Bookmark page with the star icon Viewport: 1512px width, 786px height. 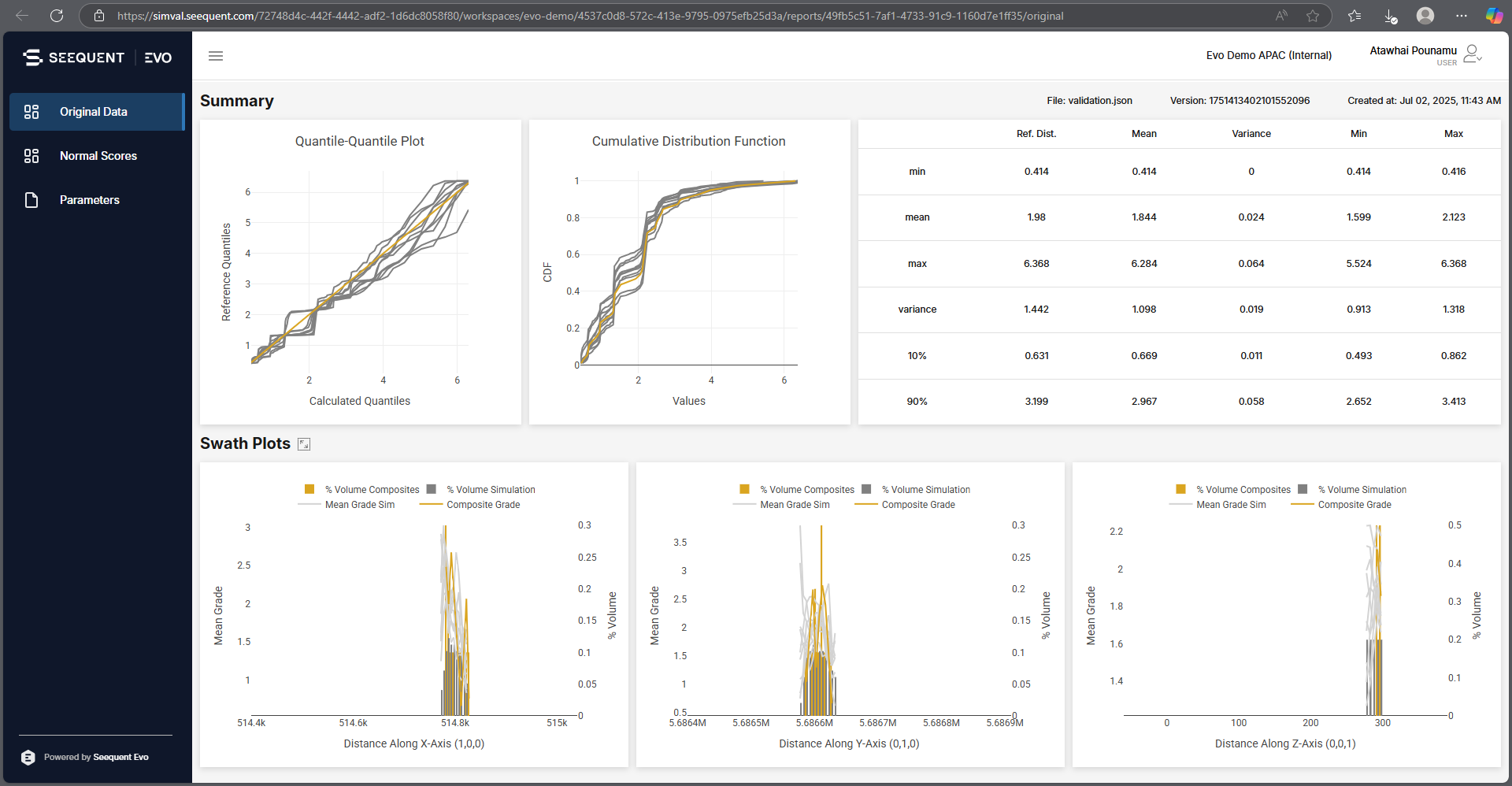tap(1313, 16)
